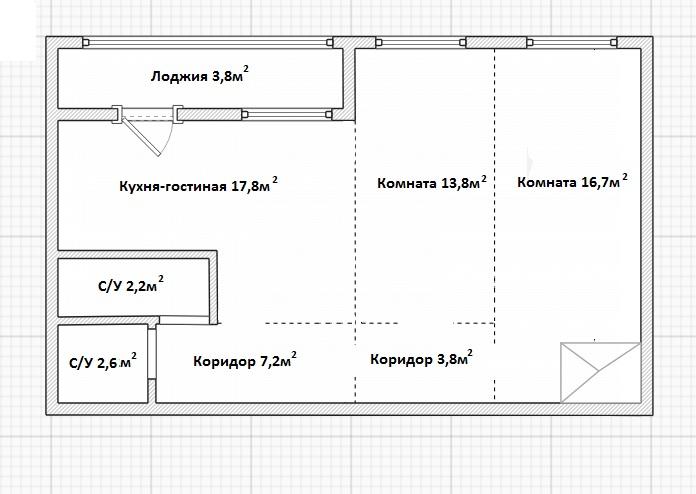Click the top window of Комната 13,8
The height and width of the screenshot is (494, 696).
tap(420, 43)
